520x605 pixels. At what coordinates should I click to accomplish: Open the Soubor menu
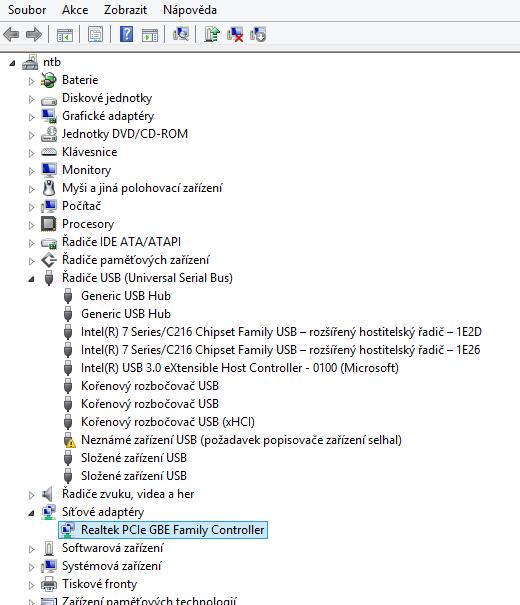[27, 10]
